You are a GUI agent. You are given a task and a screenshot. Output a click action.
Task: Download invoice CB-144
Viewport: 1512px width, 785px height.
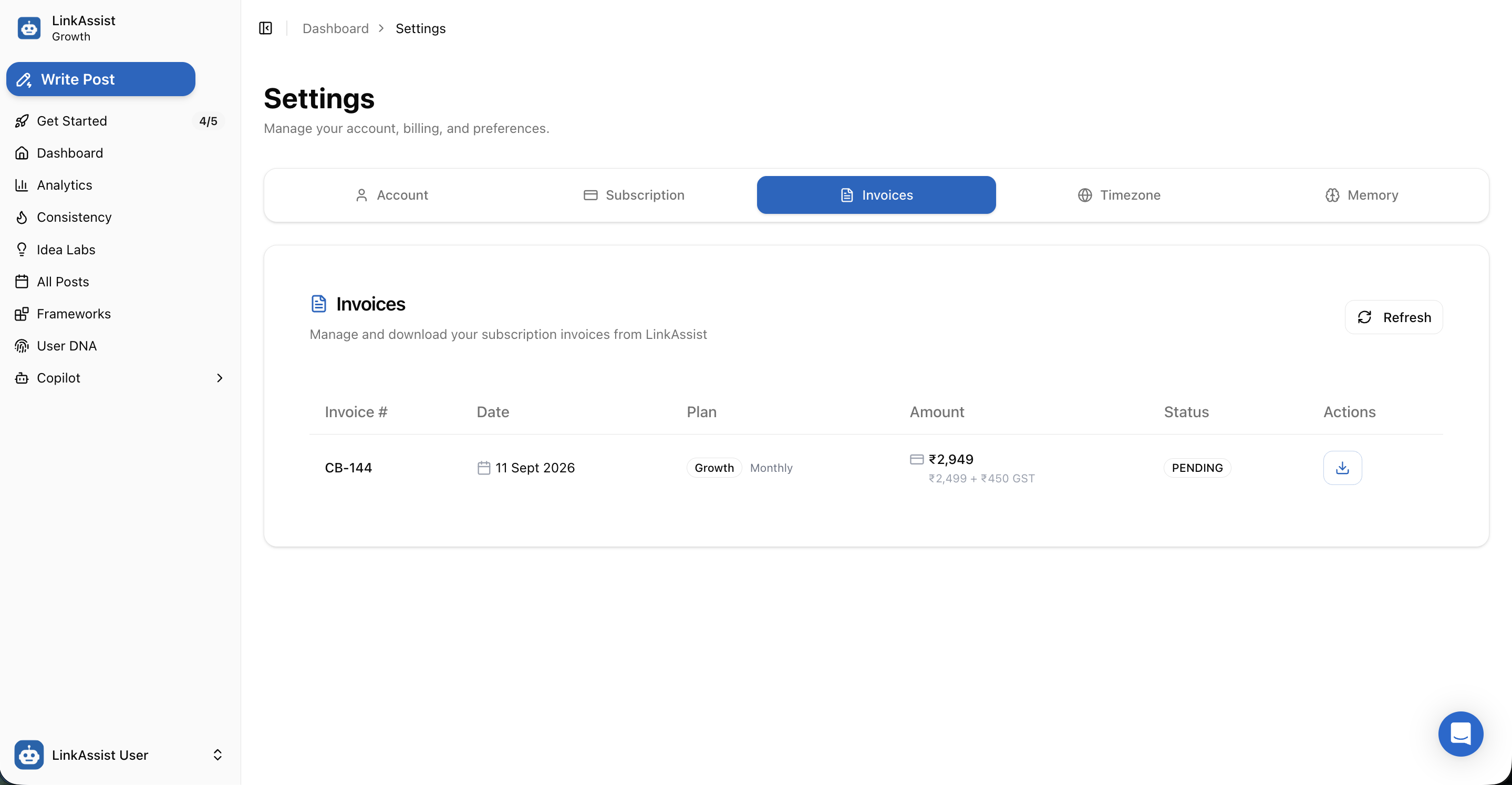point(1342,468)
